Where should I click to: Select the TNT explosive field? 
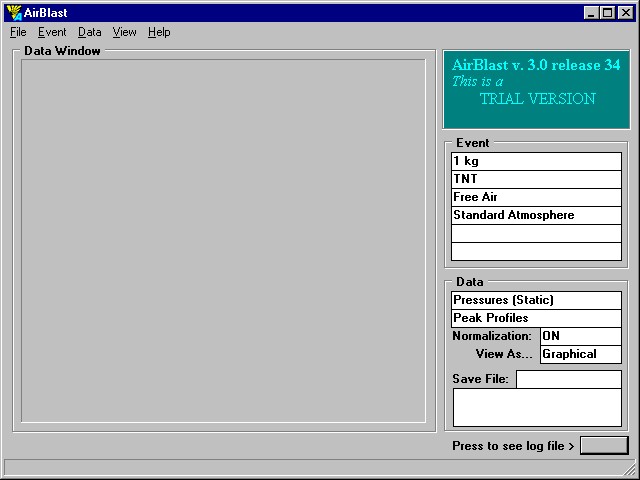536,179
